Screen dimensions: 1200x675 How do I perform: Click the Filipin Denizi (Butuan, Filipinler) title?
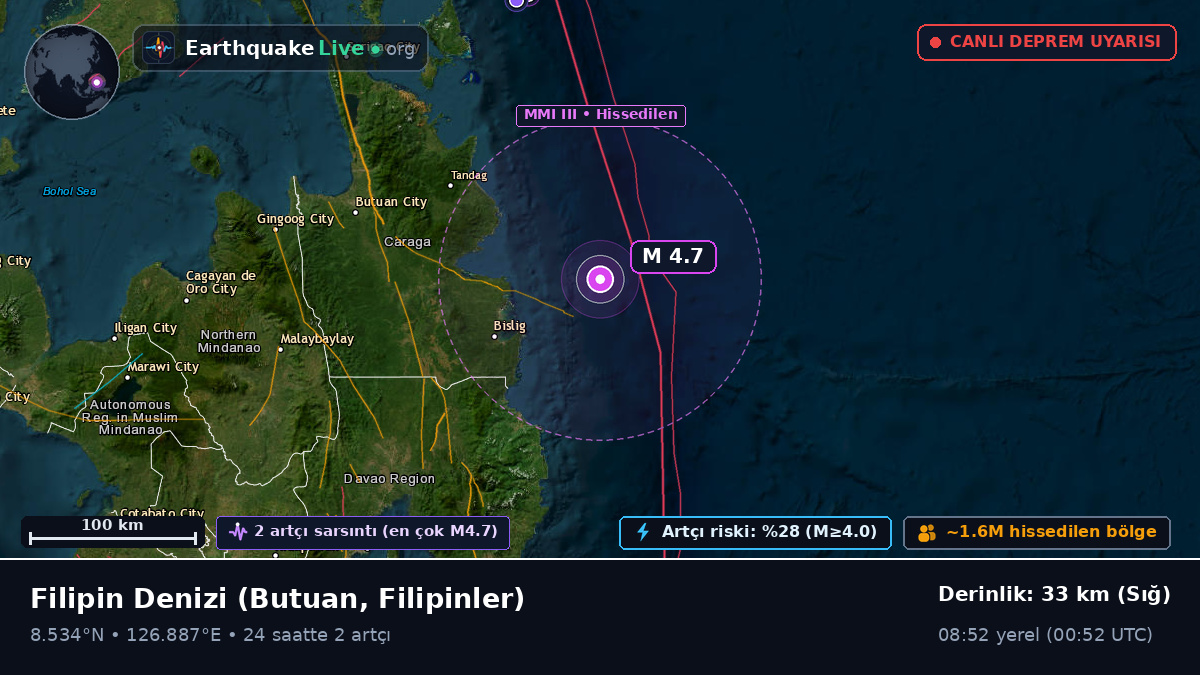point(277,599)
